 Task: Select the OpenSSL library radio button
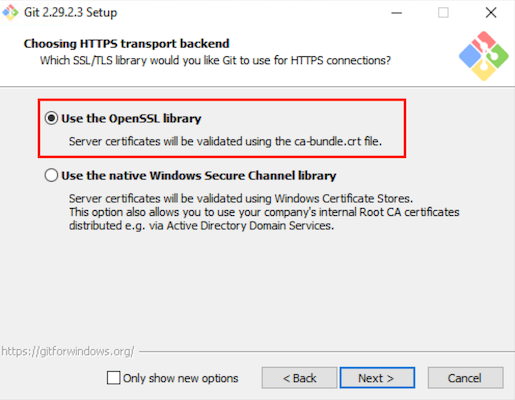pyautogui.click(x=51, y=118)
